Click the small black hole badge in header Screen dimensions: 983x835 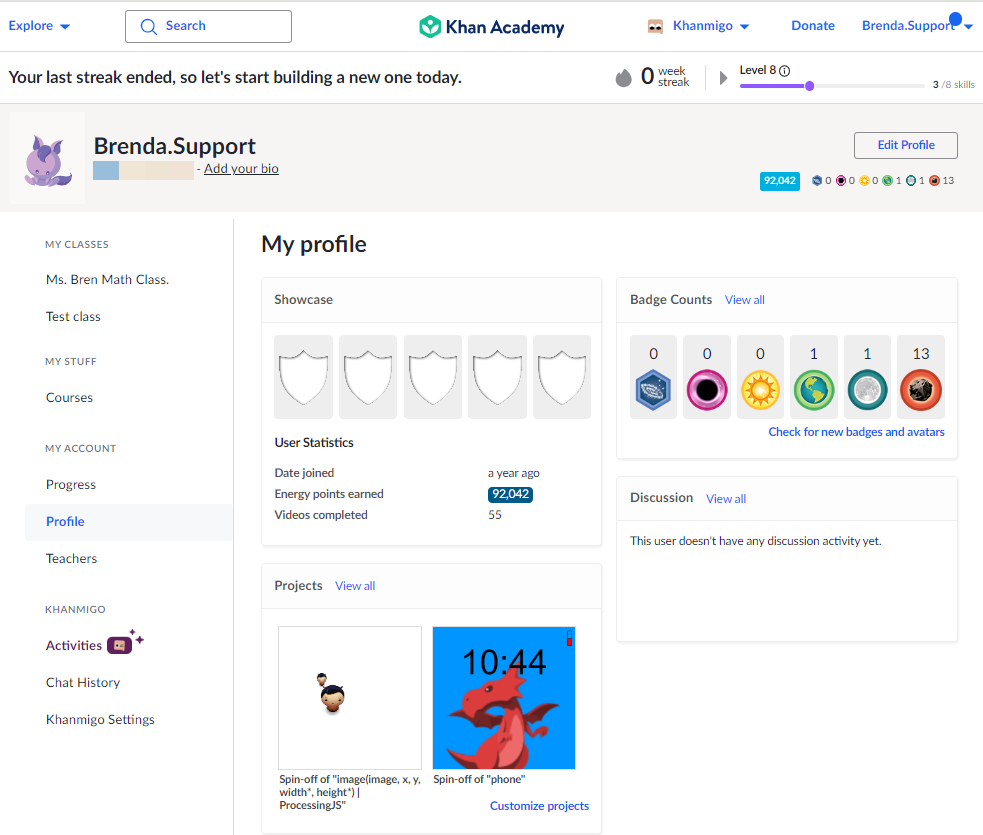(841, 181)
